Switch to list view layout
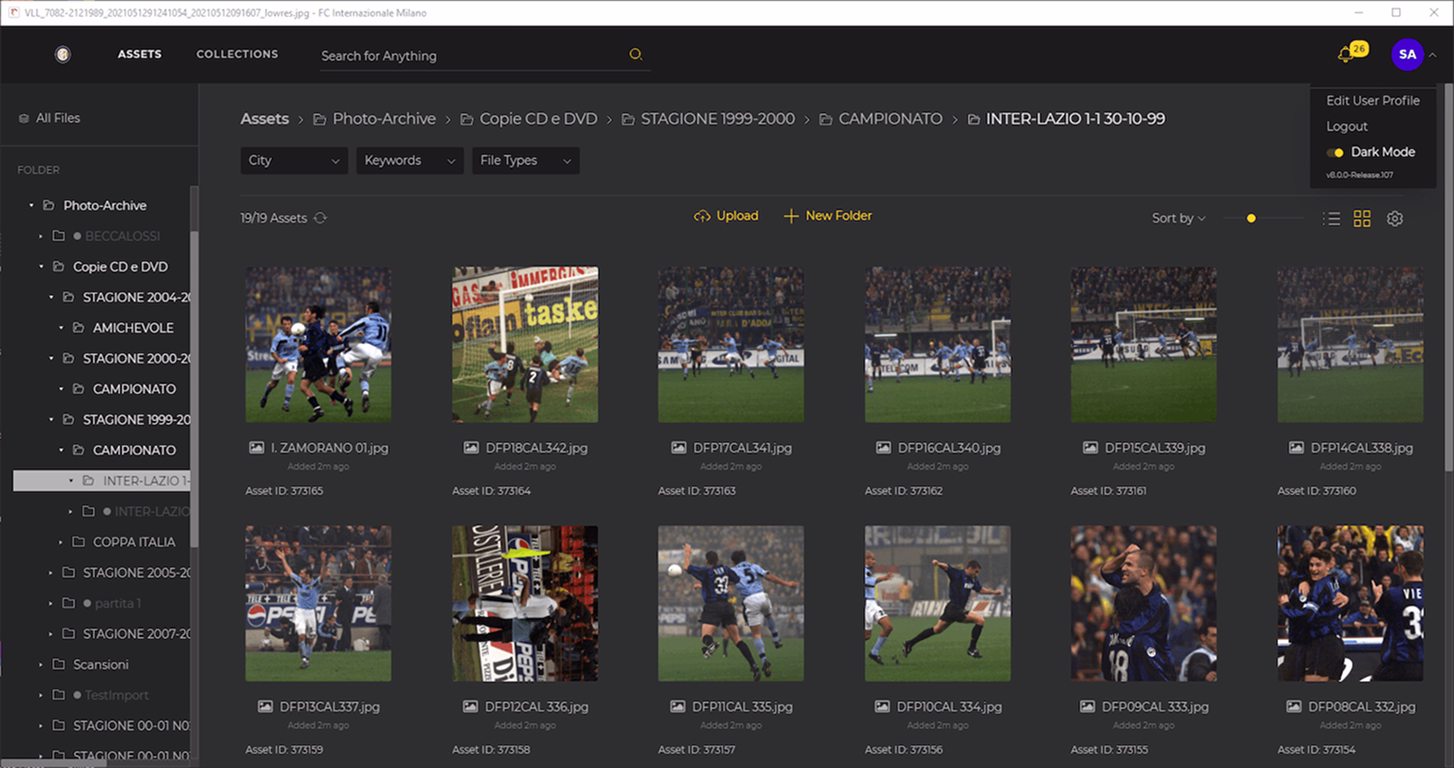Viewport: 1454px width, 768px height. (x=1331, y=218)
